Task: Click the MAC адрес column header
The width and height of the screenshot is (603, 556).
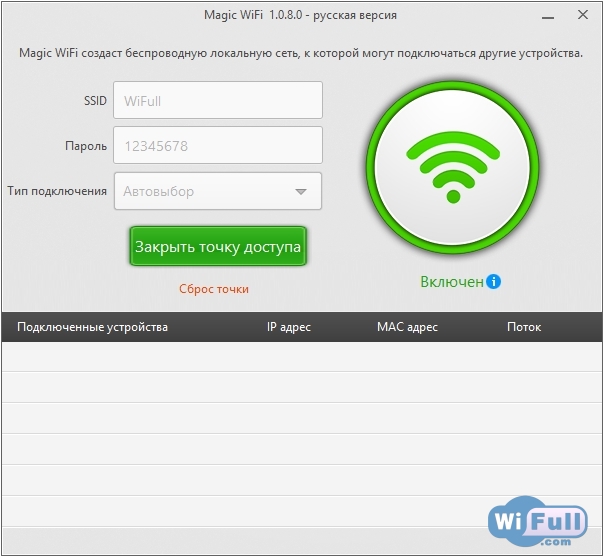Action: (x=407, y=327)
